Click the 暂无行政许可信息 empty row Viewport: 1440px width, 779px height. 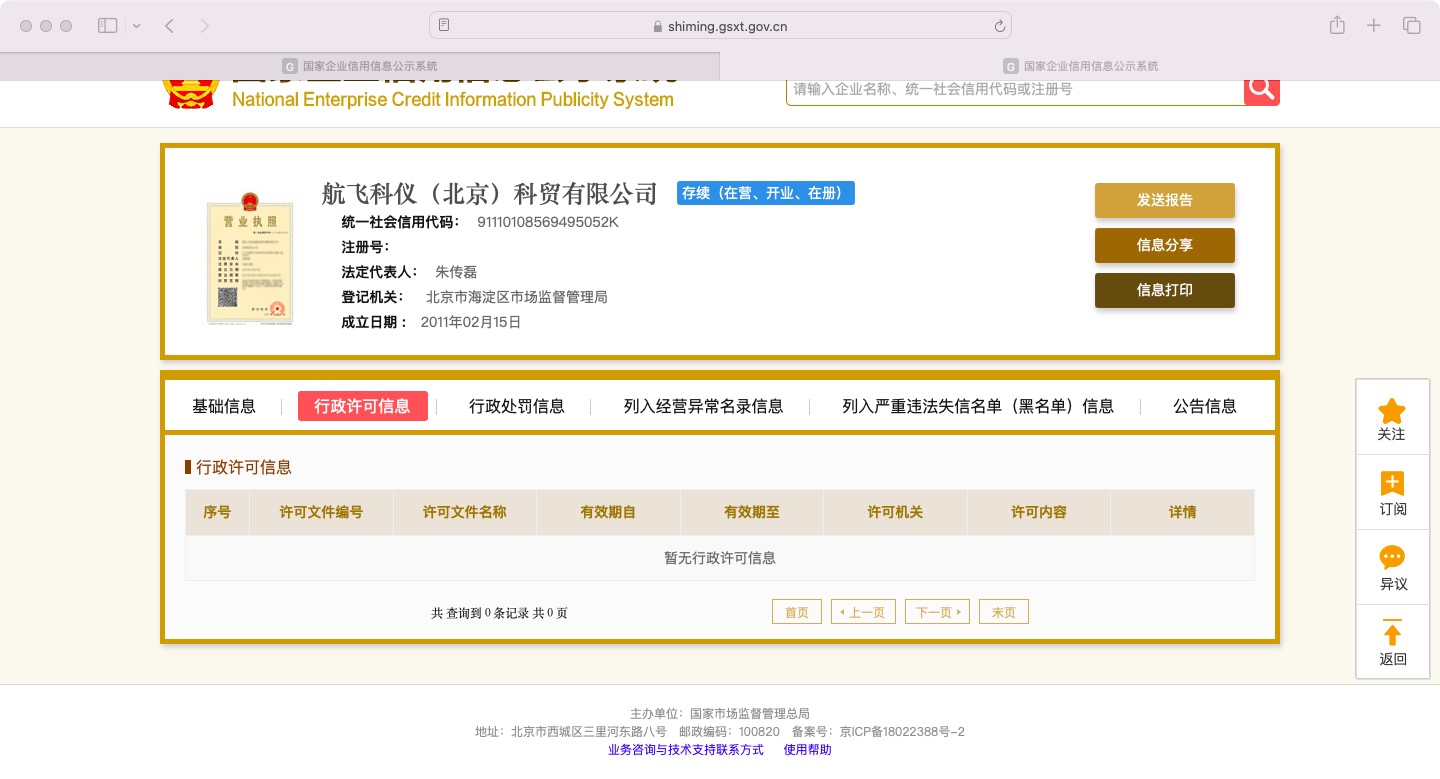coord(720,558)
